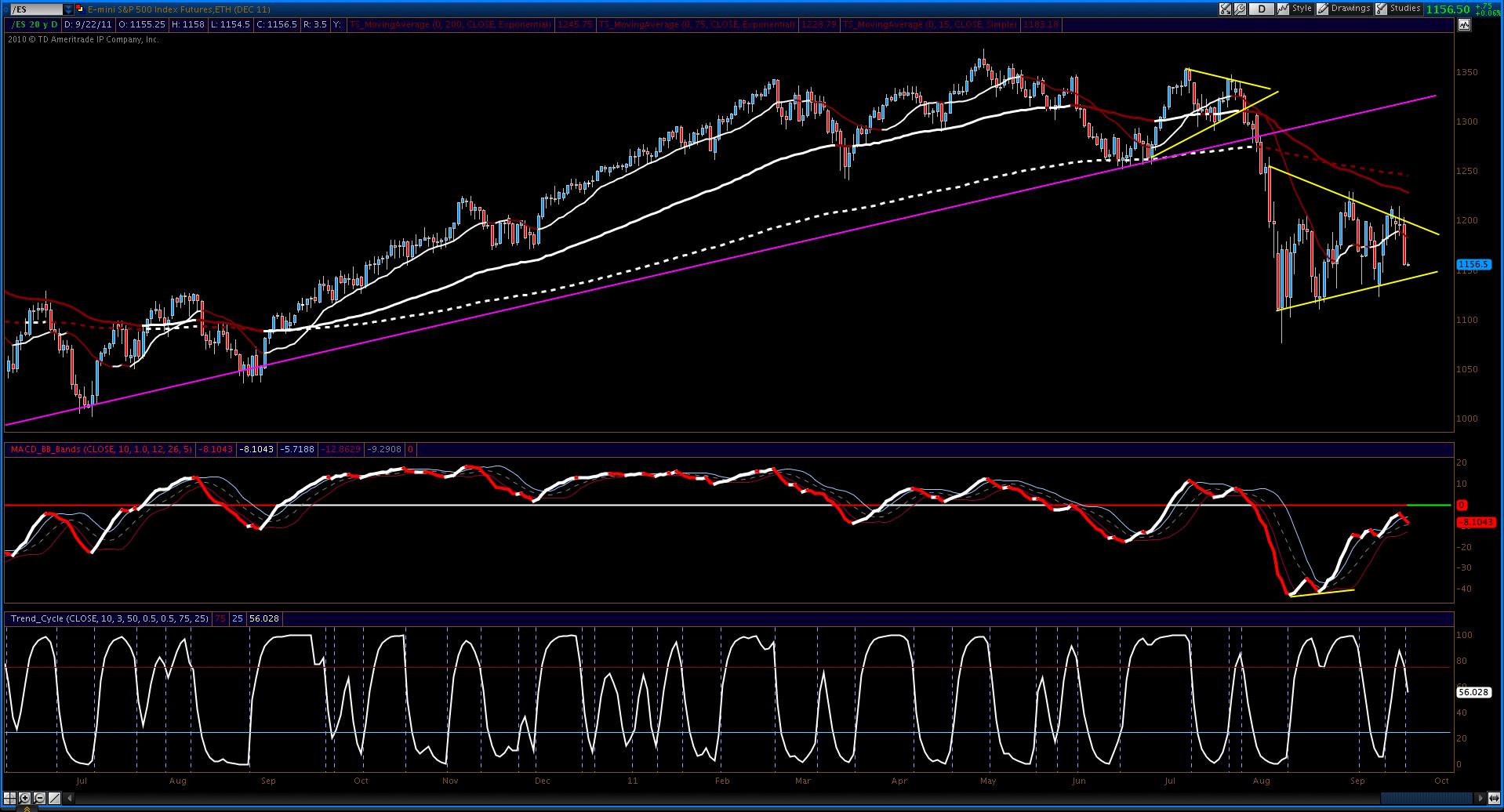Click the O: 1155.25 open value
Image resolution: width=1504 pixels, height=812 pixels.
(141, 25)
